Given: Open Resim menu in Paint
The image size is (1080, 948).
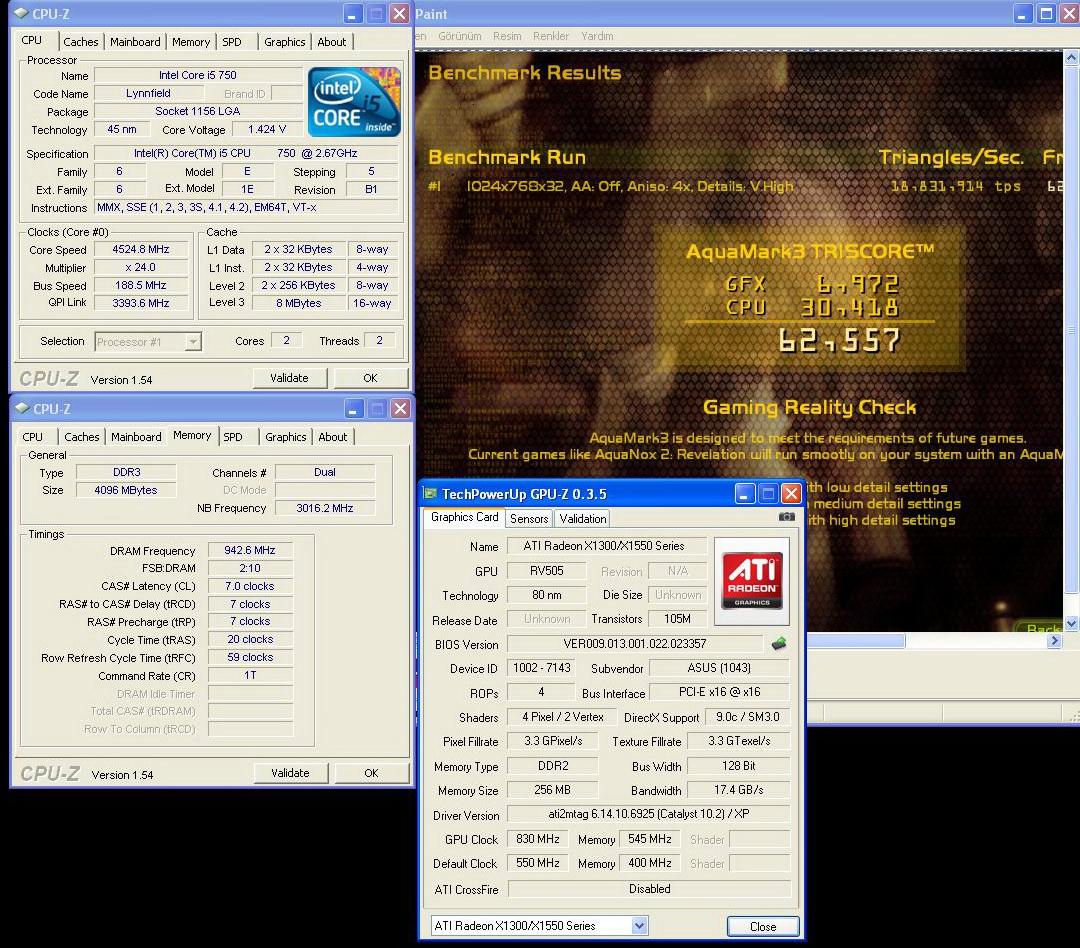Looking at the screenshot, I should coord(507,36).
